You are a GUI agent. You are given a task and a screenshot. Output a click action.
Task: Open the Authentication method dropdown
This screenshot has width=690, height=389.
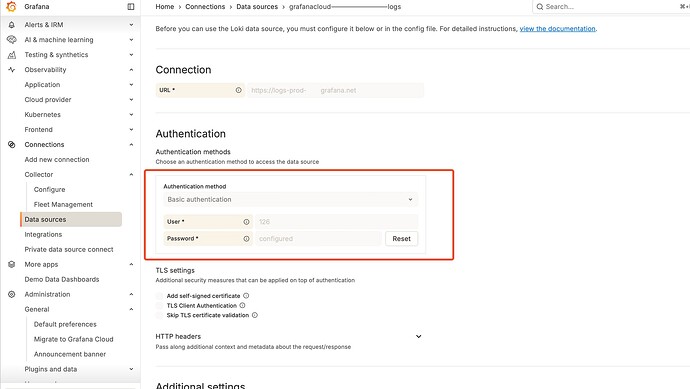pyautogui.click(x=290, y=199)
